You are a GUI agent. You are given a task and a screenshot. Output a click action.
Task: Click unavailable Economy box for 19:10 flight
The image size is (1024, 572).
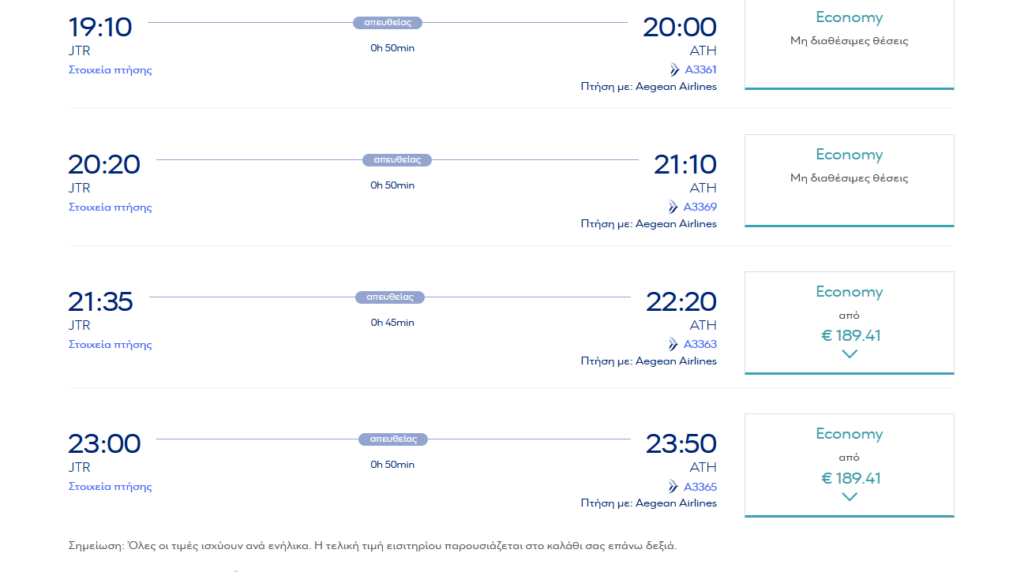849,42
